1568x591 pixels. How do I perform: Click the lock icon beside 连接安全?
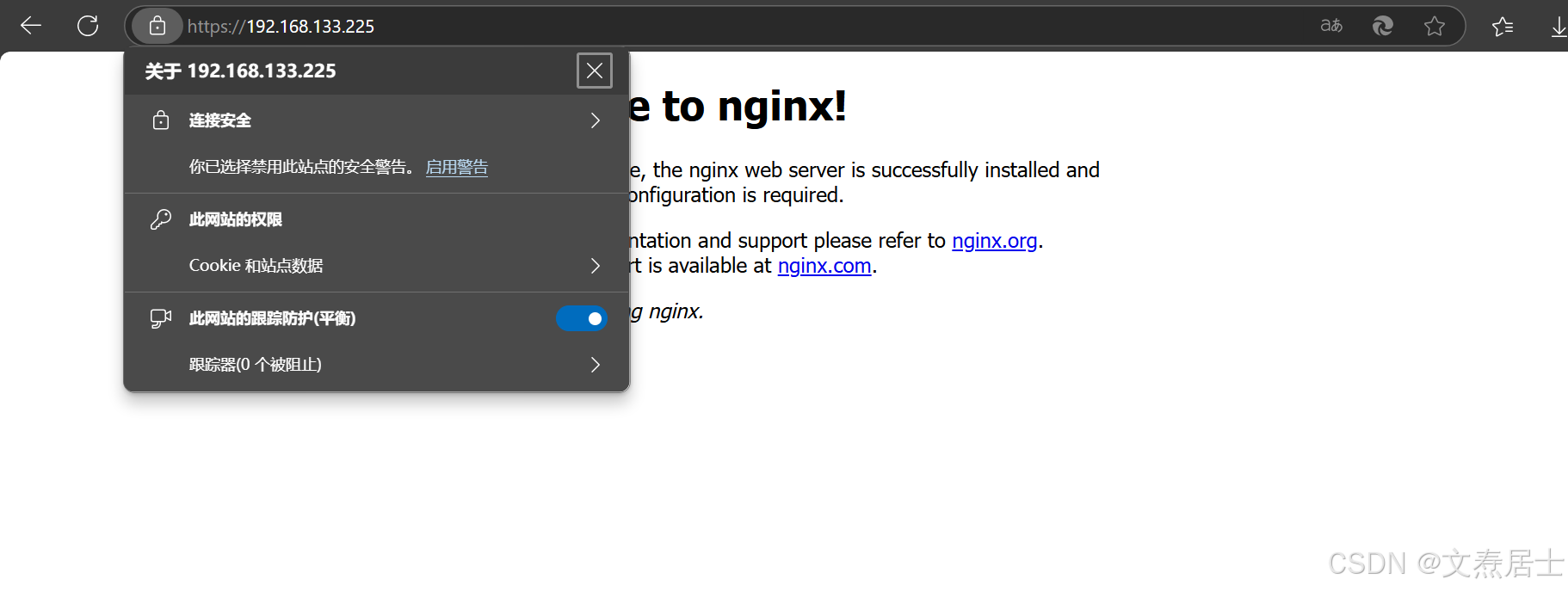click(x=161, y=120)
